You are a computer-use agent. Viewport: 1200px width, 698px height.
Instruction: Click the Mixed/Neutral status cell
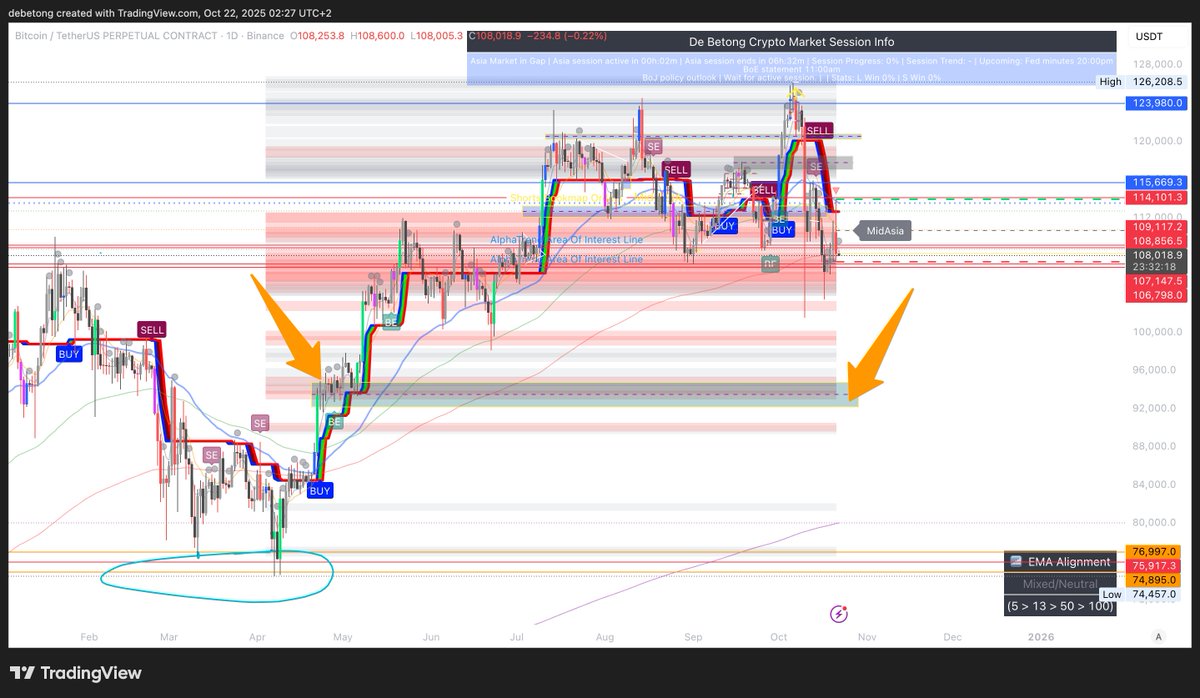[1059, 584]
